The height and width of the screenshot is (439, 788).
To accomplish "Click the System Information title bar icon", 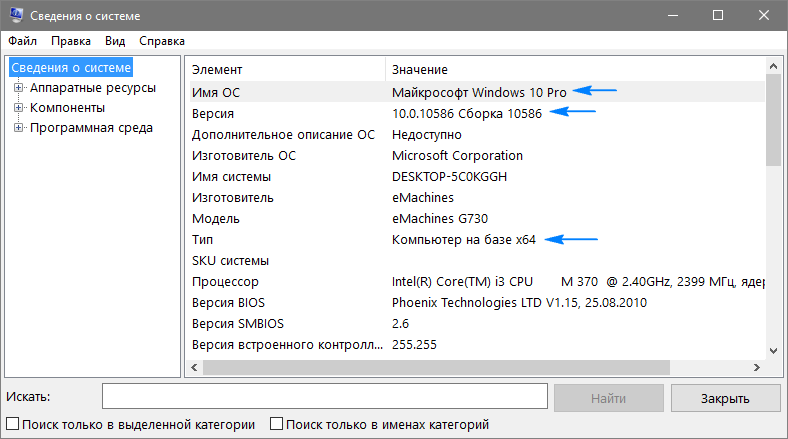I will [13, 15].
